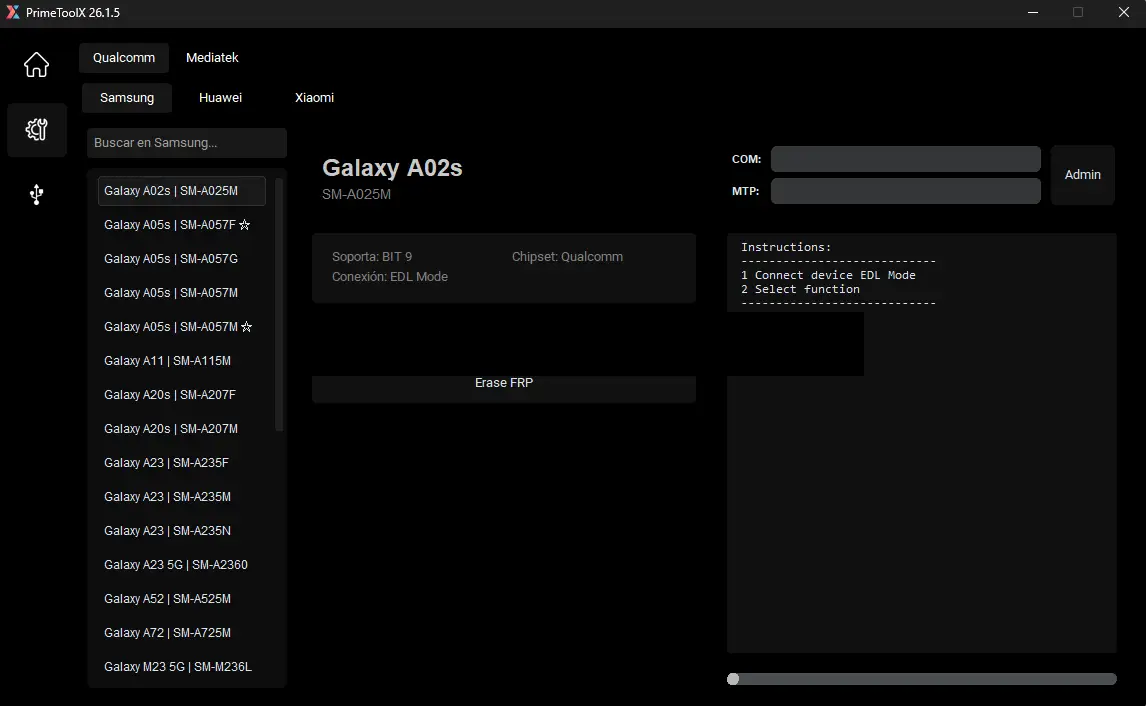Click the Erase FRP button
The width and height of the screenshot is (1146, 706).
click(504, 389)
